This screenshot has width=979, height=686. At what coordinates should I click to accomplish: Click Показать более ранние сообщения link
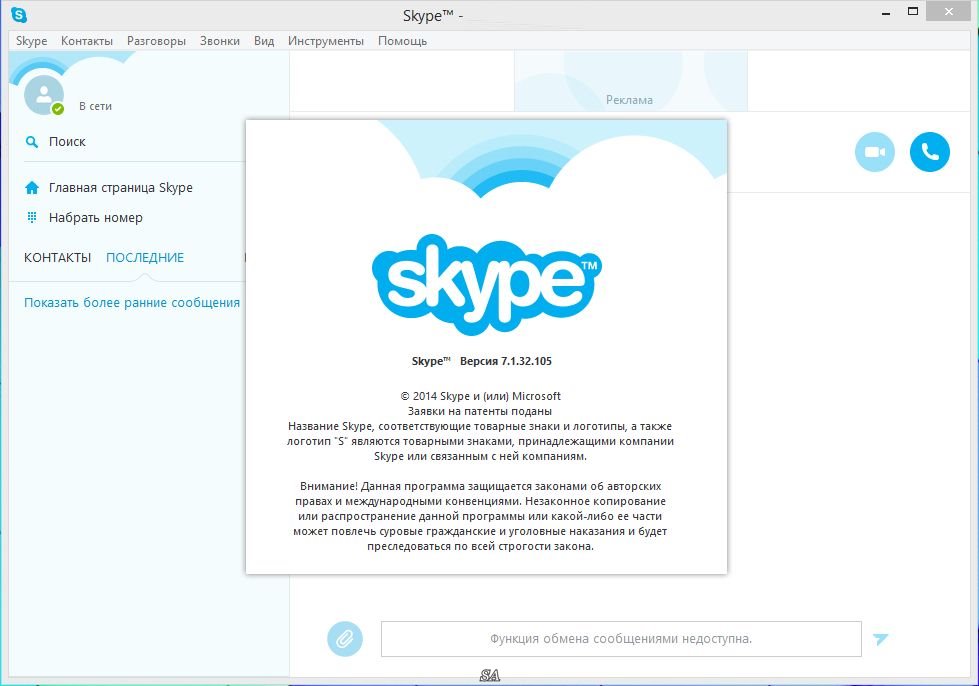coord(132,302)
